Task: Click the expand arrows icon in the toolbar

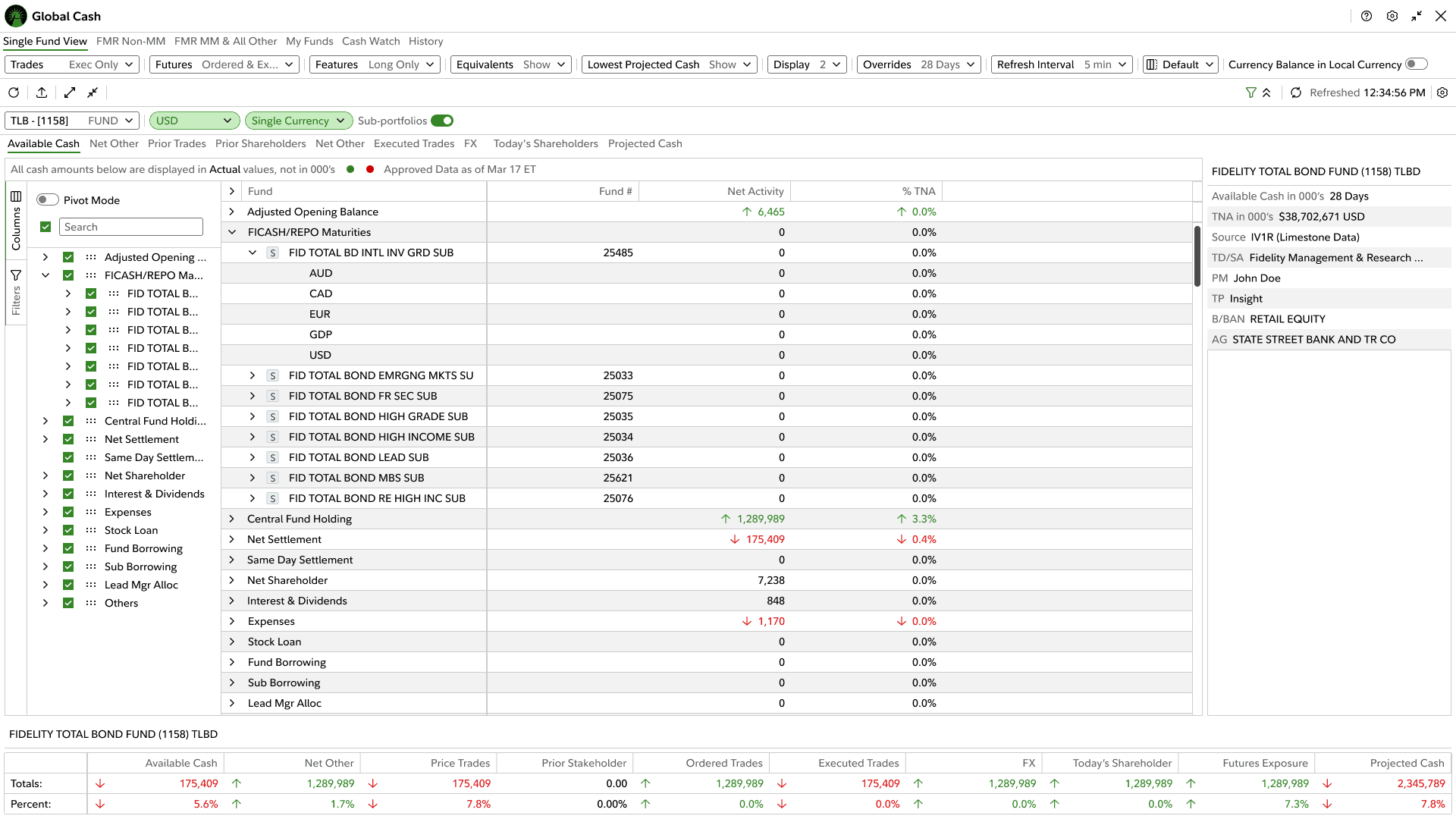Action: 70,93
